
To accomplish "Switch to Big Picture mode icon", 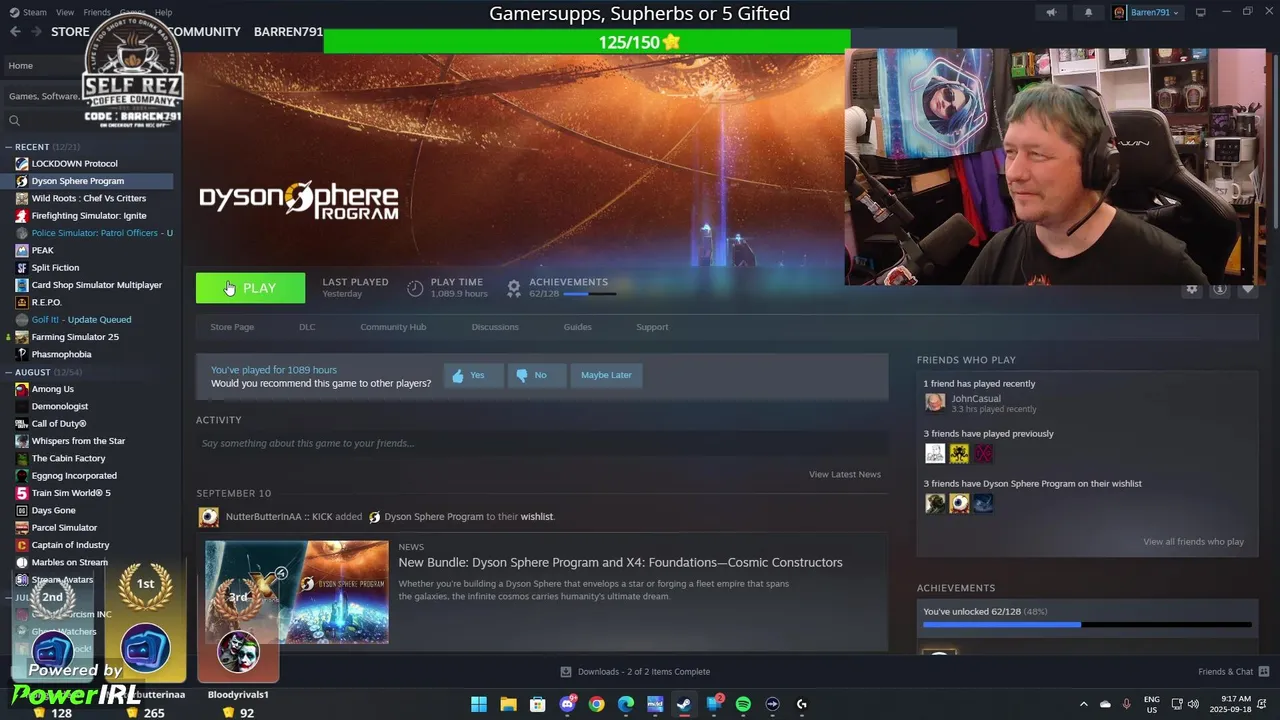I will point(1200,12).
